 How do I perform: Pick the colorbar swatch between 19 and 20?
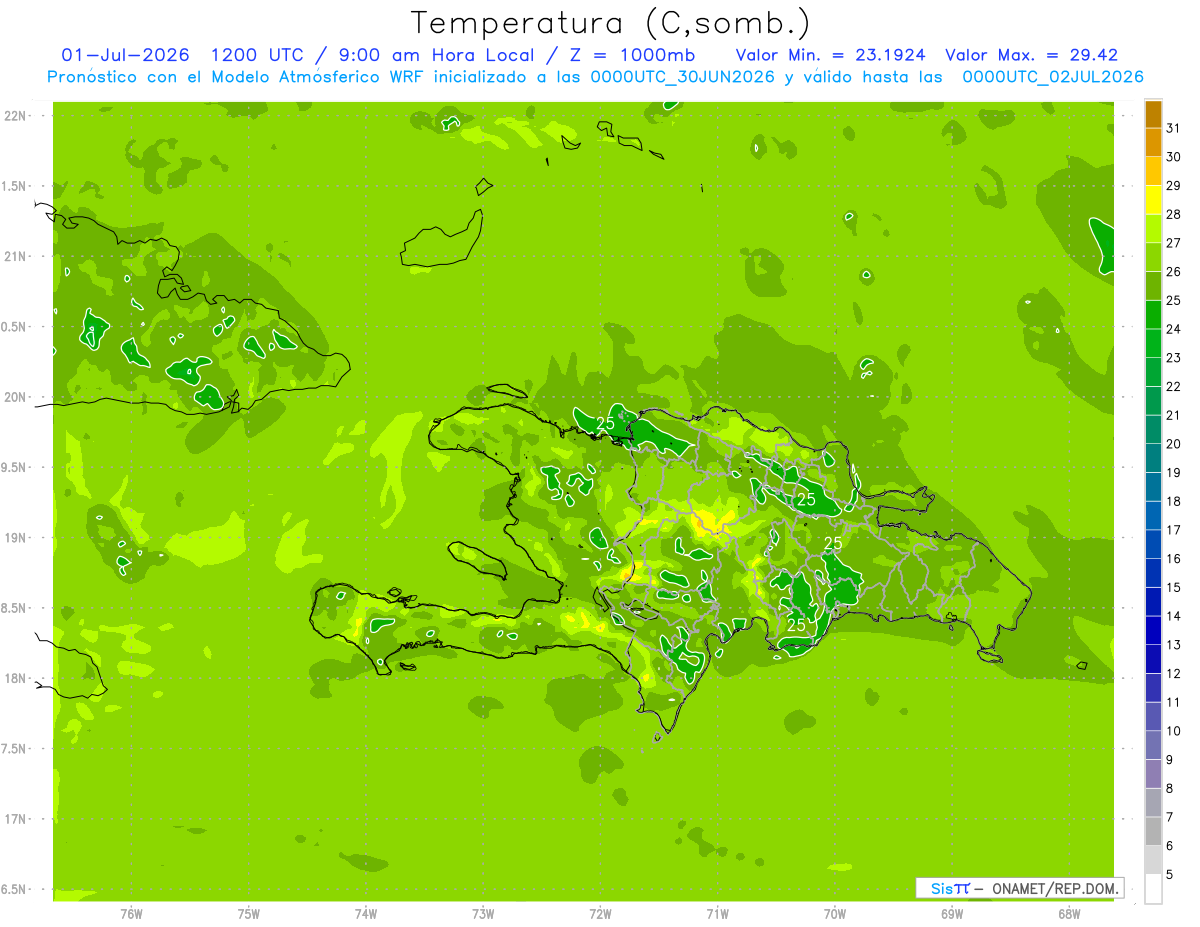1153,459
